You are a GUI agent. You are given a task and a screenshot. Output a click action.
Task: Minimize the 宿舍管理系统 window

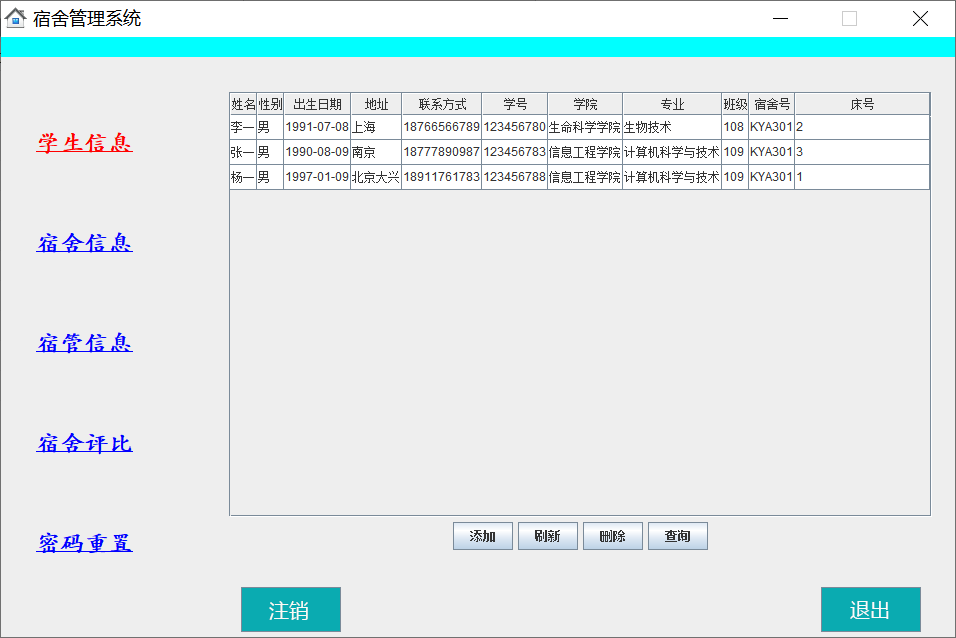click(780, 18)
